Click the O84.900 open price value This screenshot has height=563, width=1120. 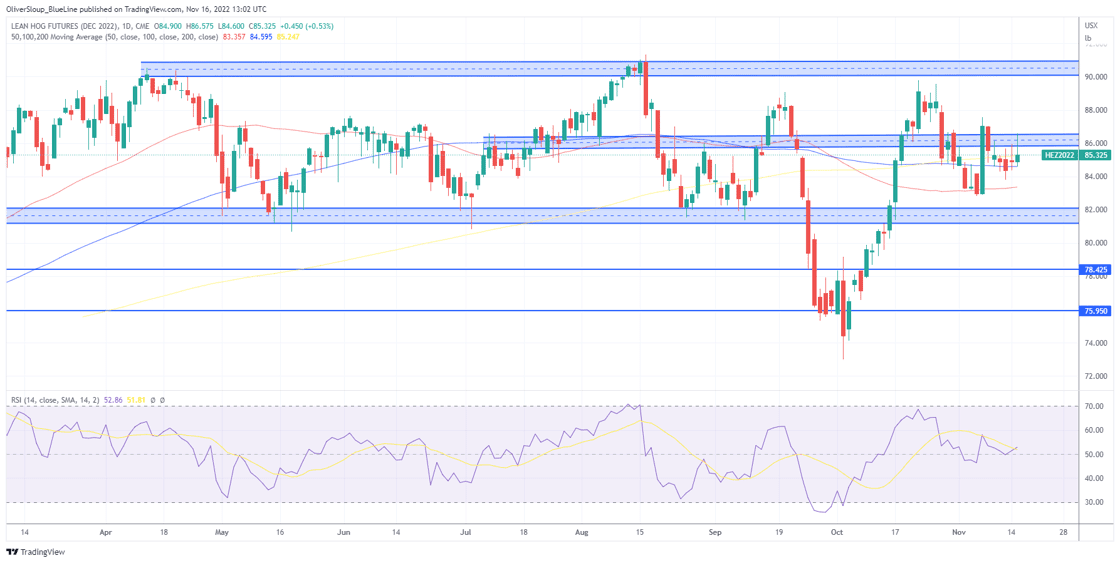coord(168,26)
